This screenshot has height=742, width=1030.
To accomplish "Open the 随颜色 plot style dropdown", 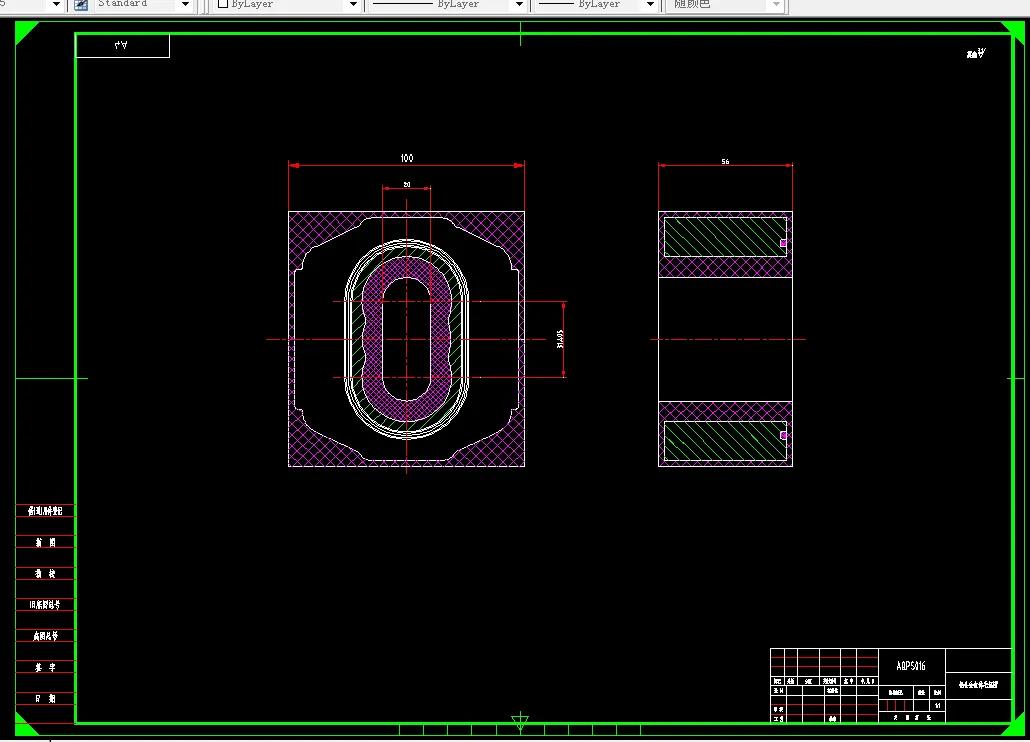I will tap(776, 5).
